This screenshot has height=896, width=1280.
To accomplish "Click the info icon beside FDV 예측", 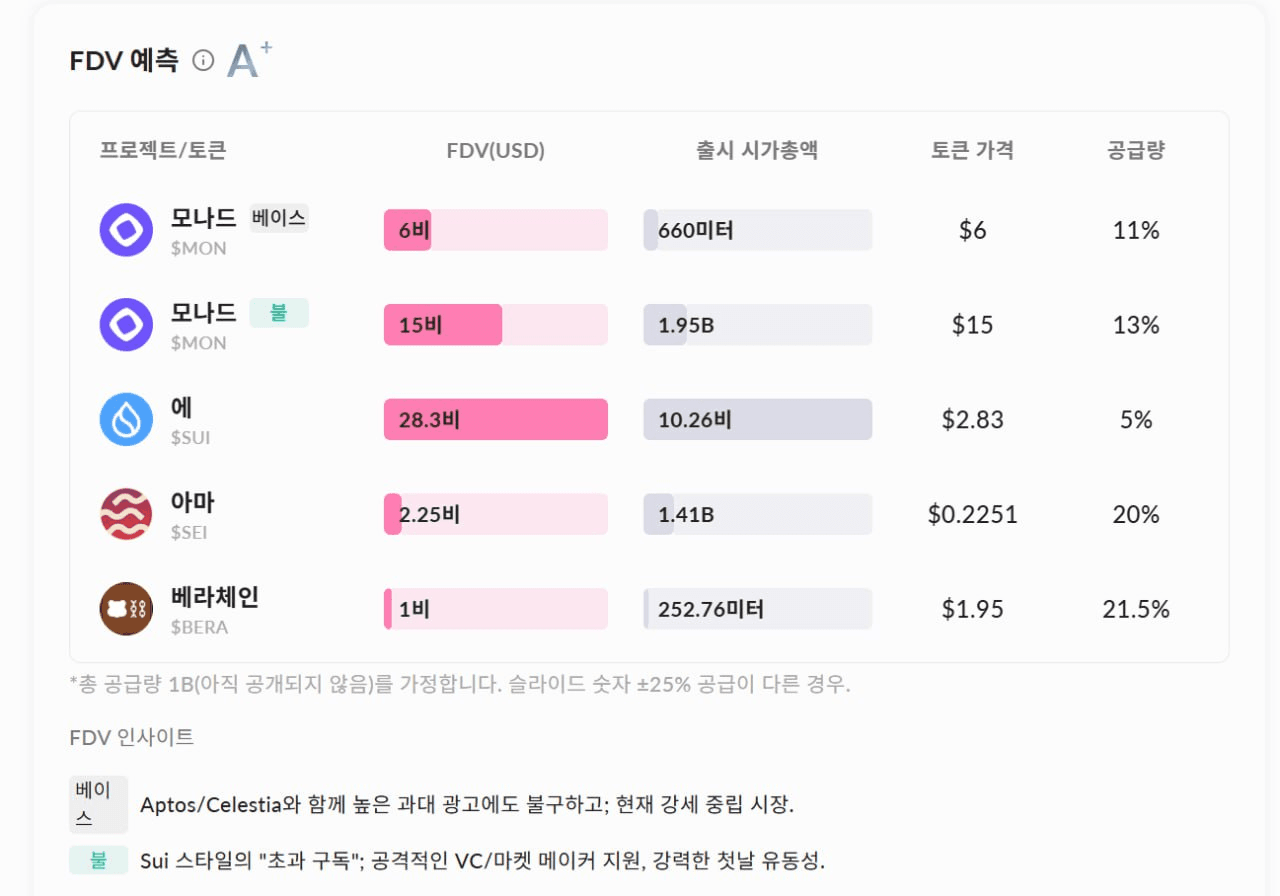I will (203, 61).
